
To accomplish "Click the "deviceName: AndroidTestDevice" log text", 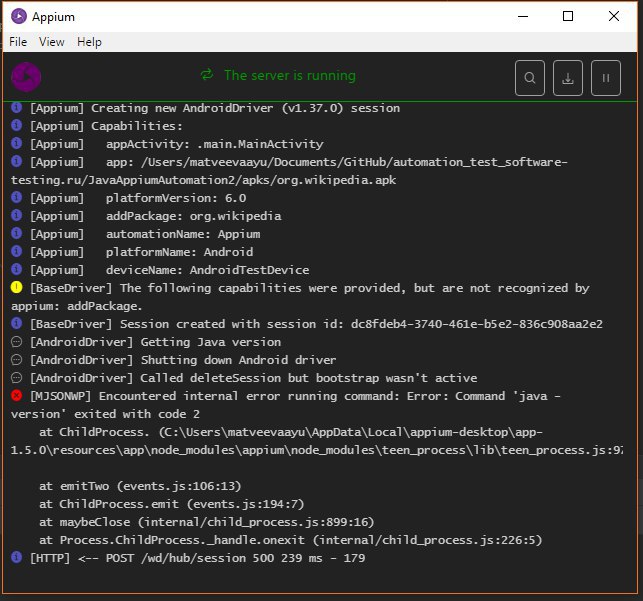I will (x=207, y=270).
